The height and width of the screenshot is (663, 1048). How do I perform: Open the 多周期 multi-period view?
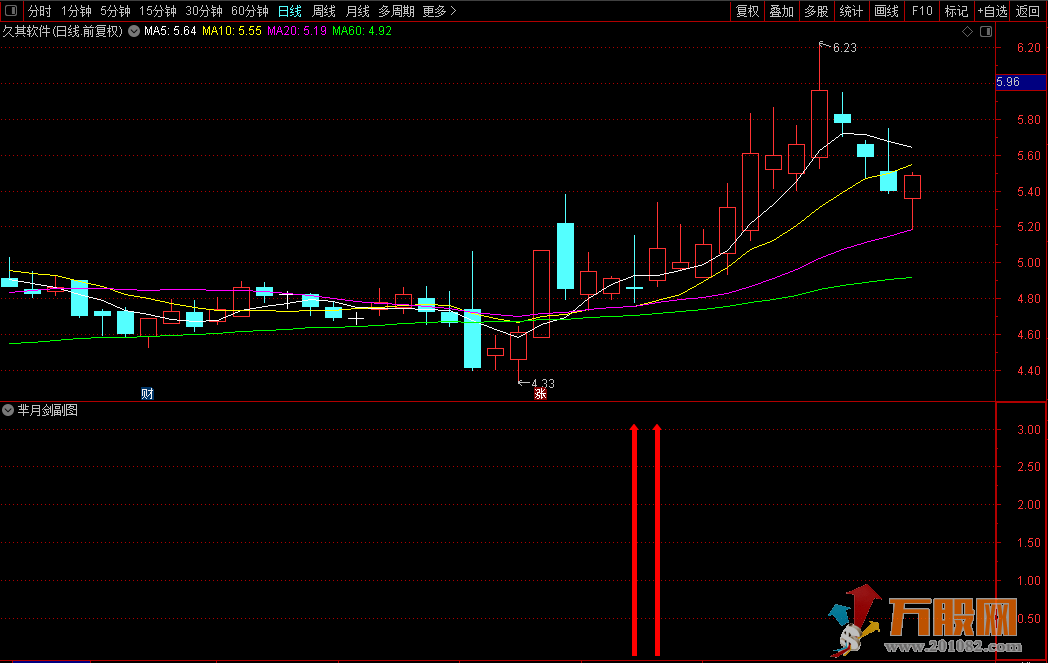click(396, 11)
